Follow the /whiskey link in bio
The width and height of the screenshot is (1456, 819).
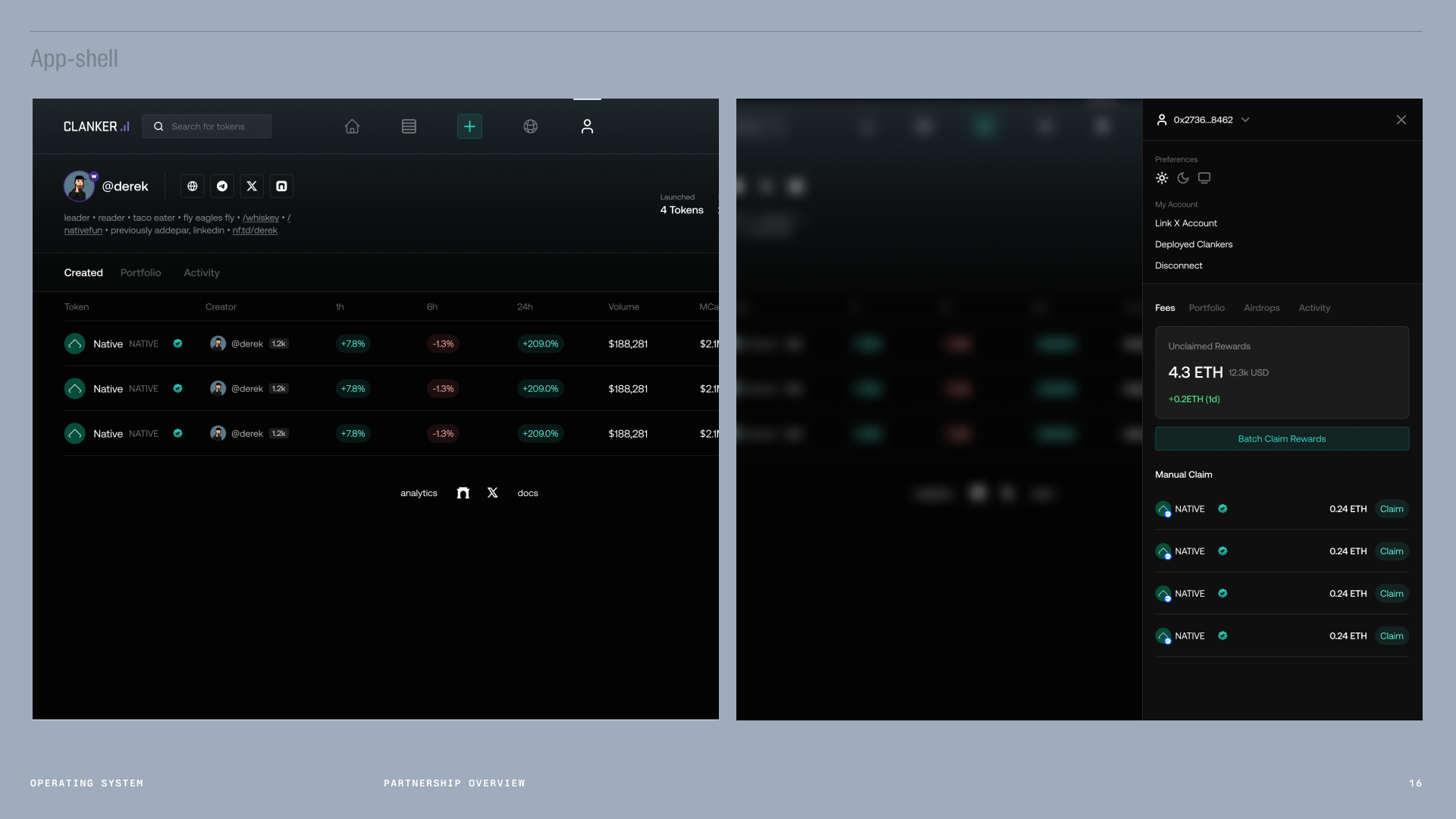click(x=261, y=218)
